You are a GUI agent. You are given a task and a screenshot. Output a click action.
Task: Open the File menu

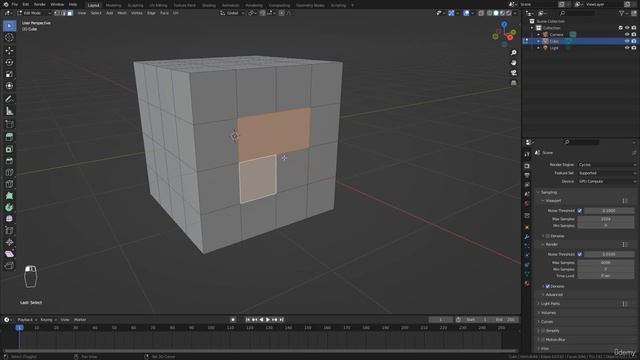point(14,4)
